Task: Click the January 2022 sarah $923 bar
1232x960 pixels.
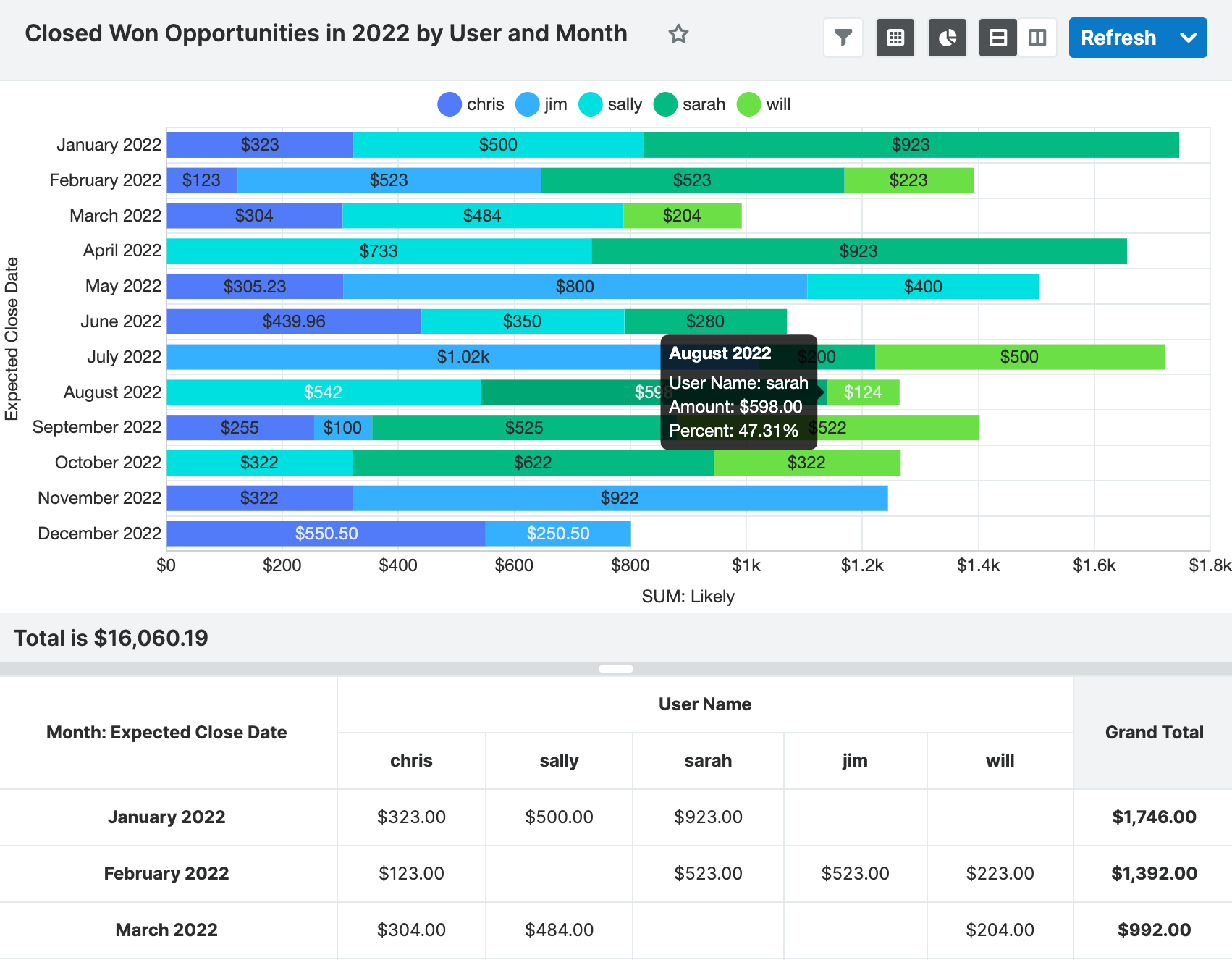Action: [x=911, y=145]
